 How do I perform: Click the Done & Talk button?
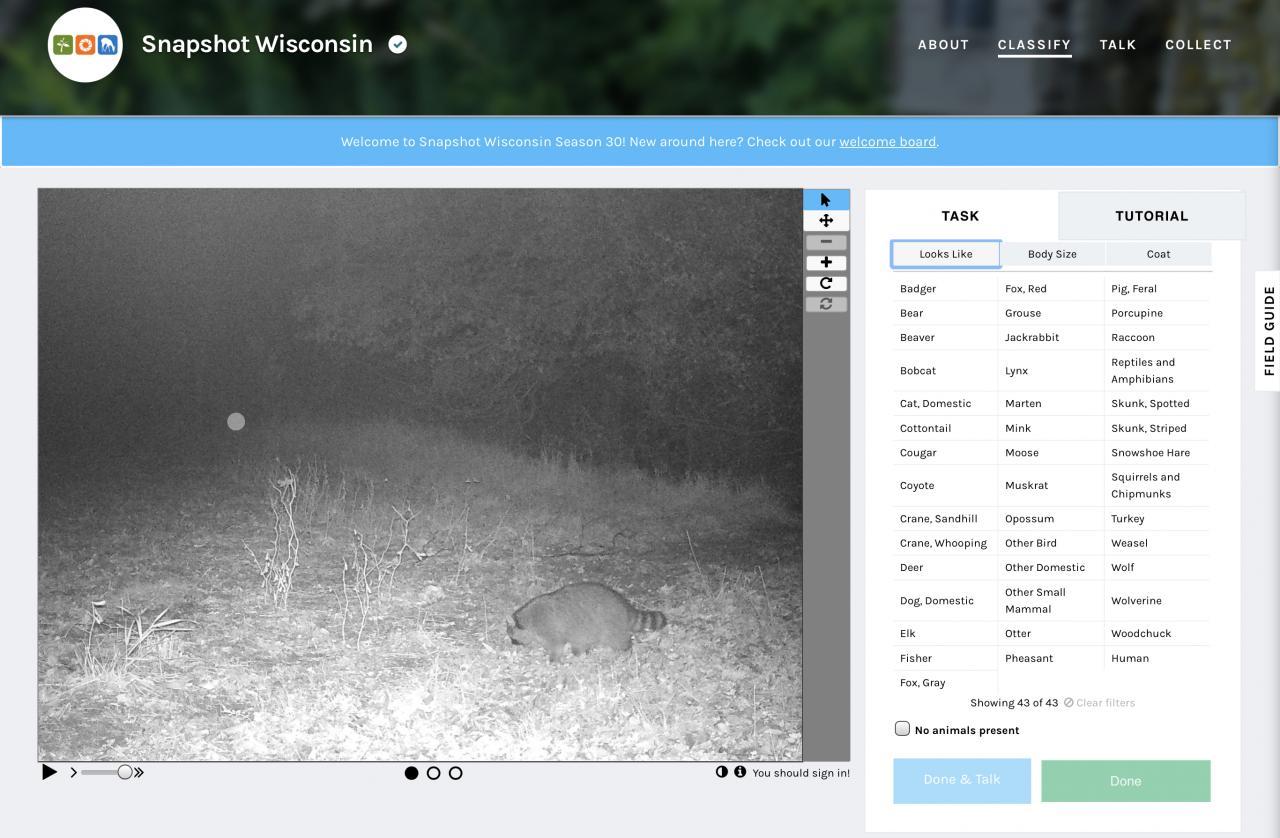[962, 780]
